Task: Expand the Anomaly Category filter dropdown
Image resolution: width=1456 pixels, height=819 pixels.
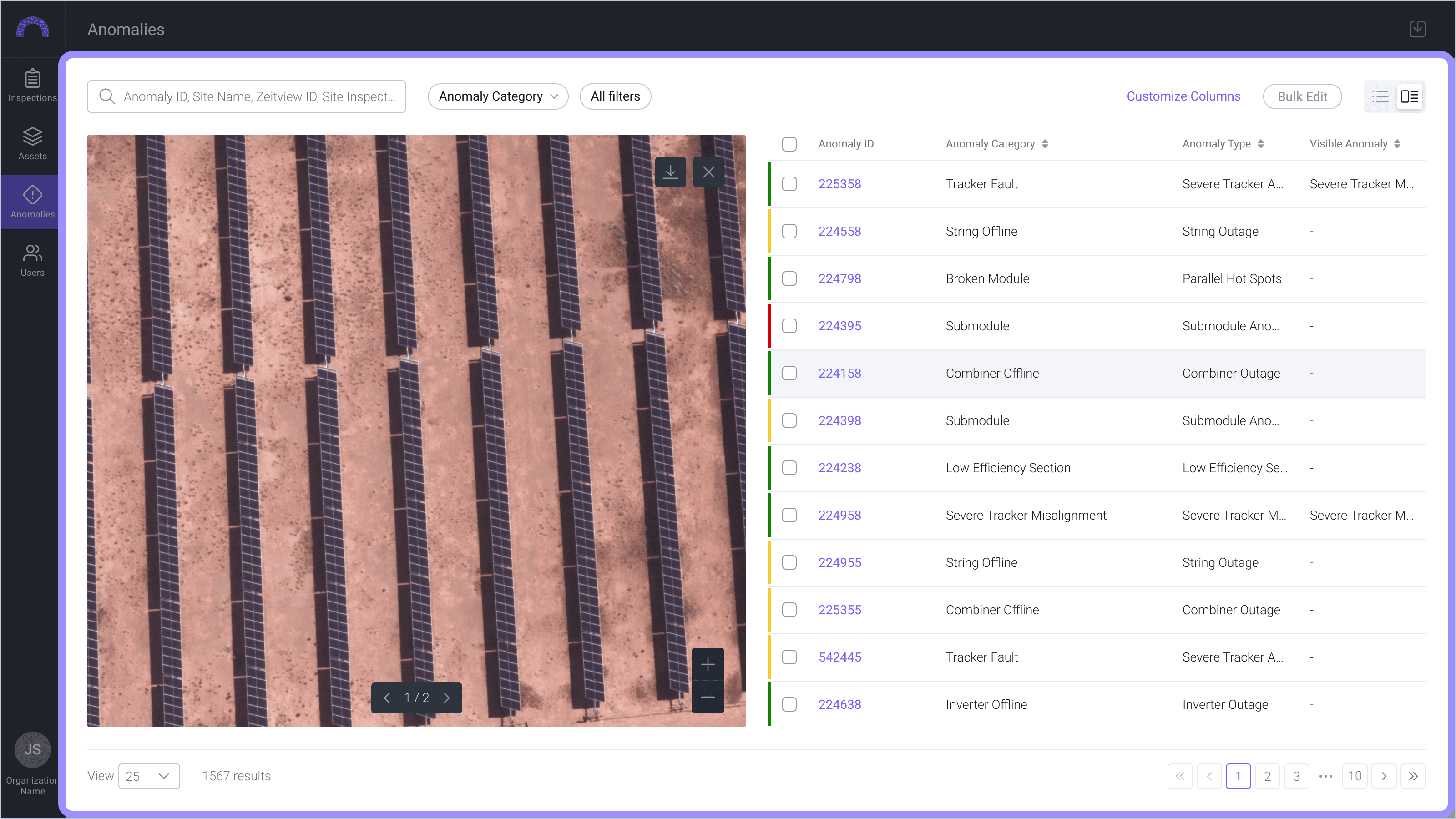Action: [497, 96]
